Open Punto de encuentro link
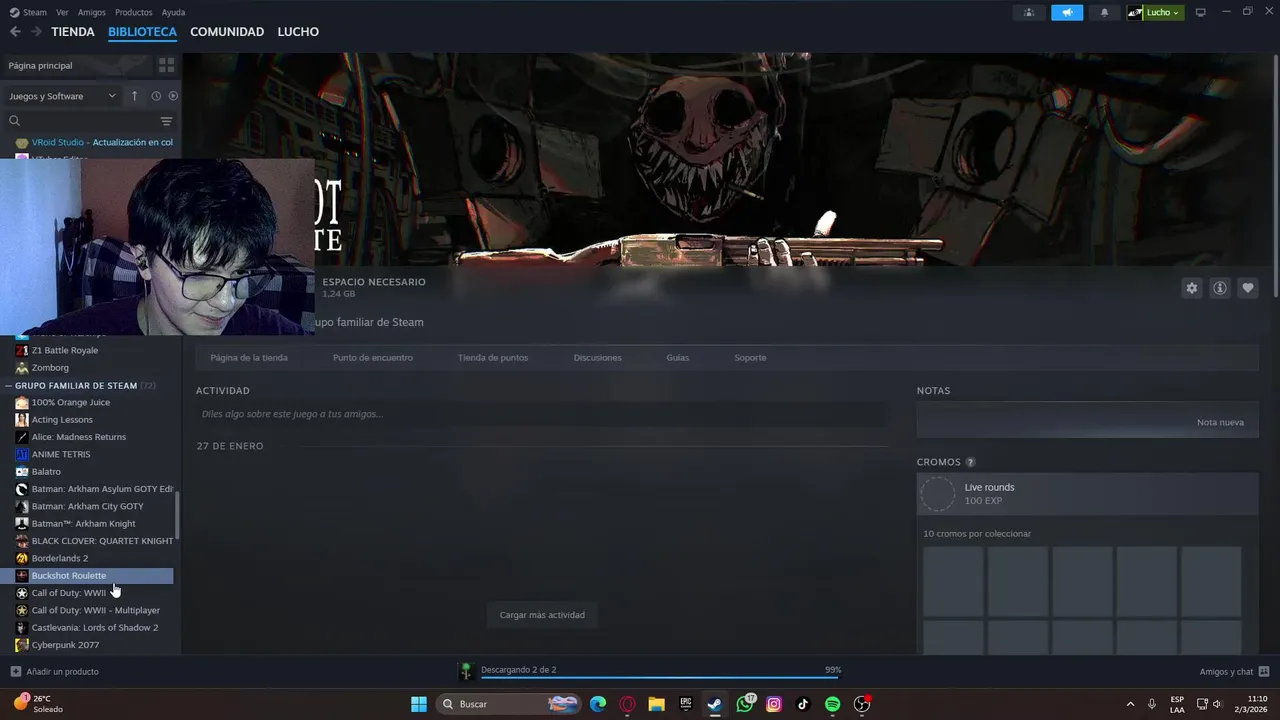Viewport: 1280px width, 720px height. 373,358
